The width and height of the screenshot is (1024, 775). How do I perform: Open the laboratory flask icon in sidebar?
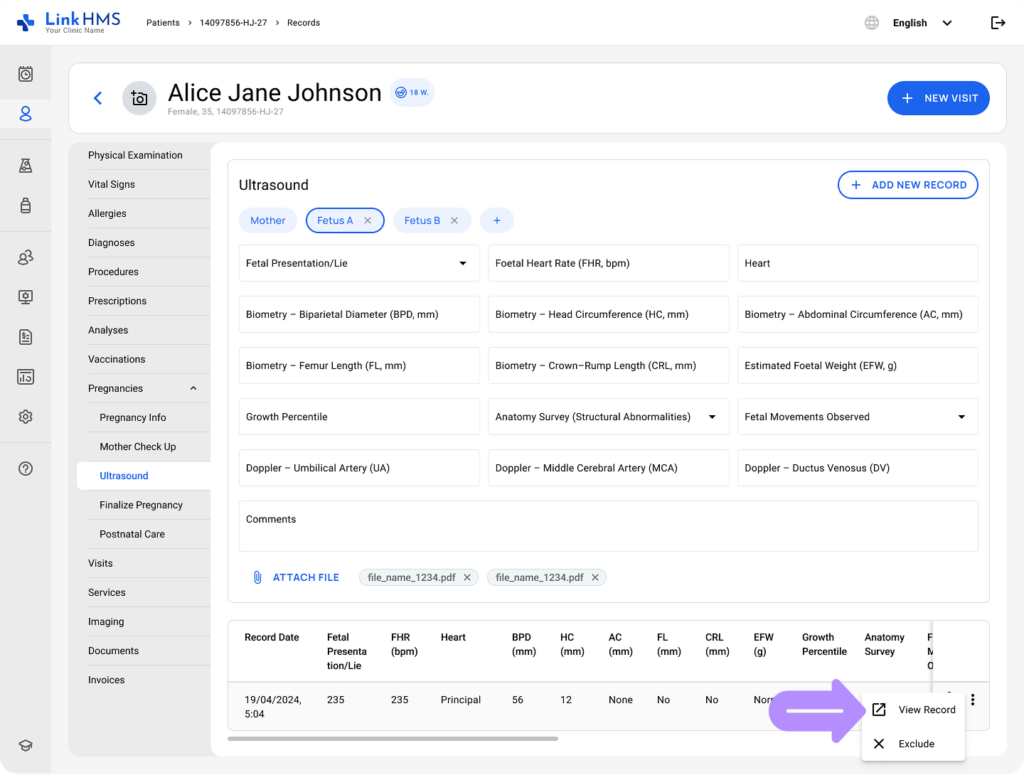click(x=26, y=166)
